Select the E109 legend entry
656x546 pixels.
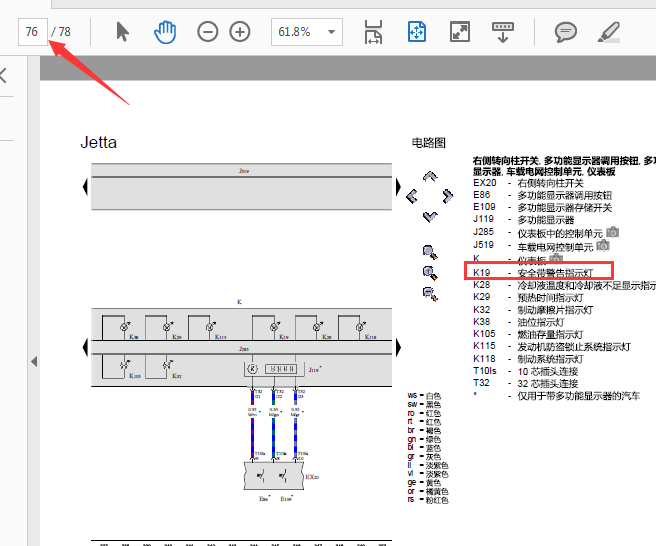pyautogui.click(x=543, y=208)
